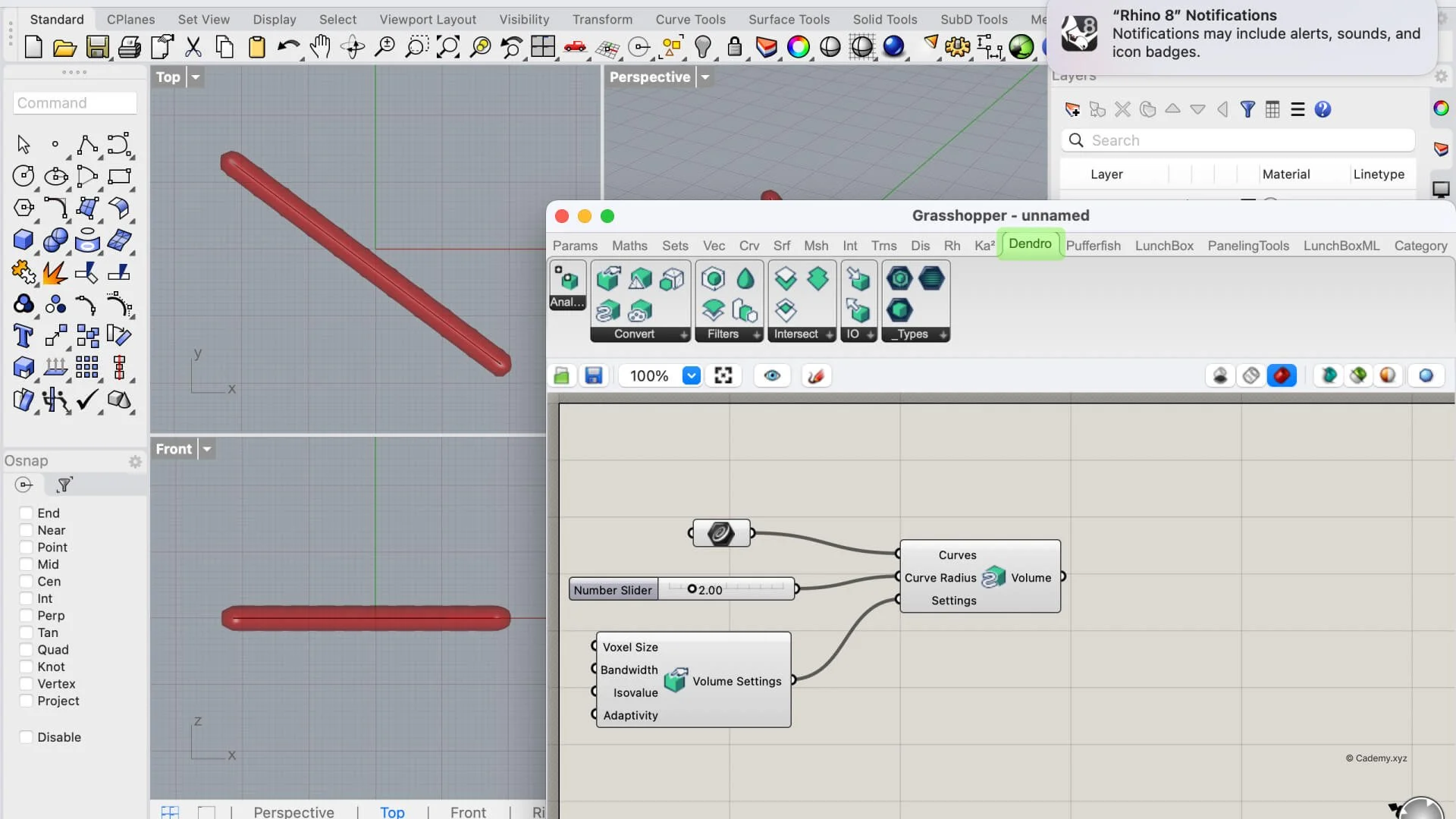Select the Pan hand tool icon
The image size is (1456, 819).
(320, 47)
